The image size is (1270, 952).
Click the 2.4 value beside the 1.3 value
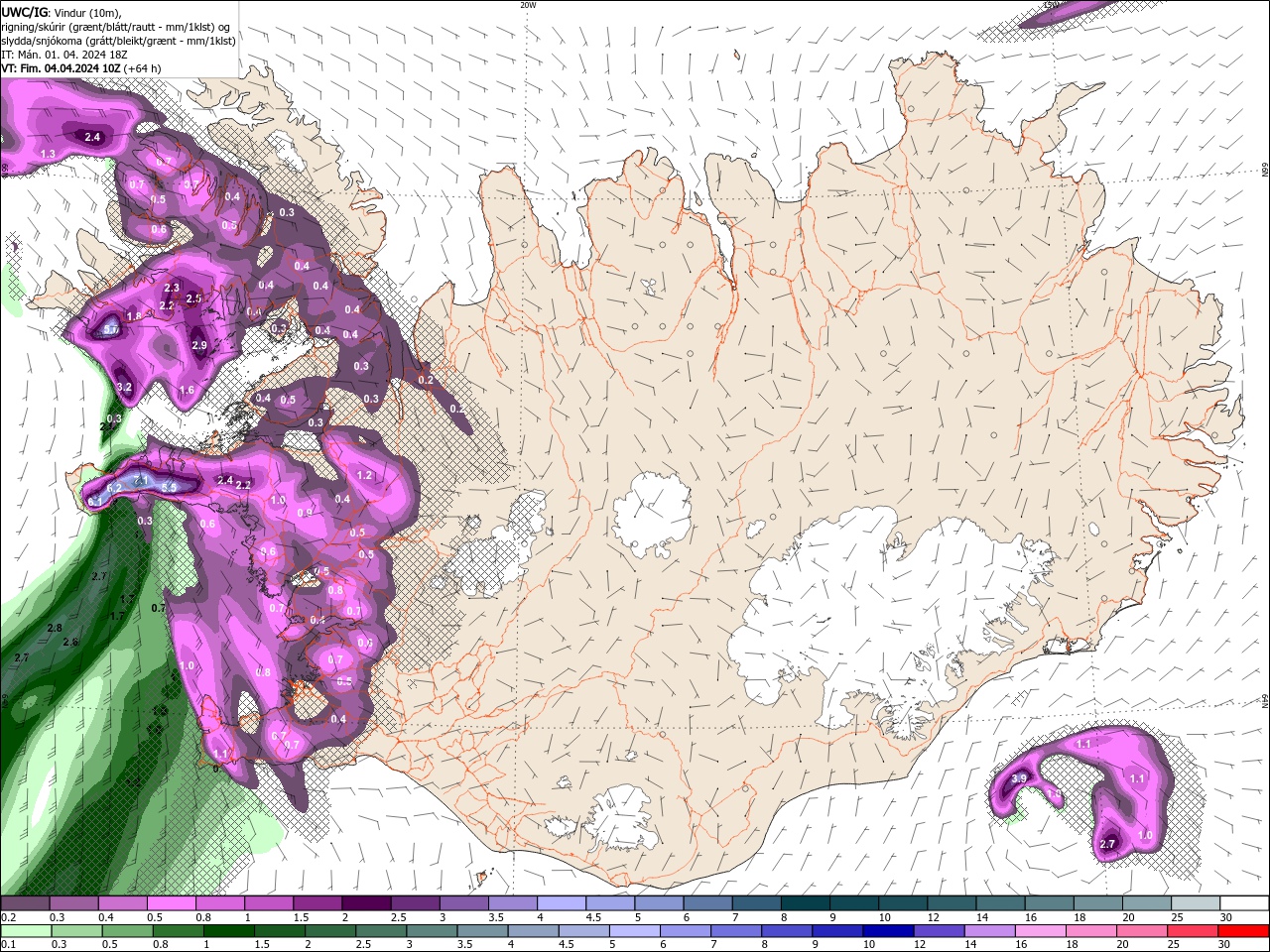(x=93, y=137)
